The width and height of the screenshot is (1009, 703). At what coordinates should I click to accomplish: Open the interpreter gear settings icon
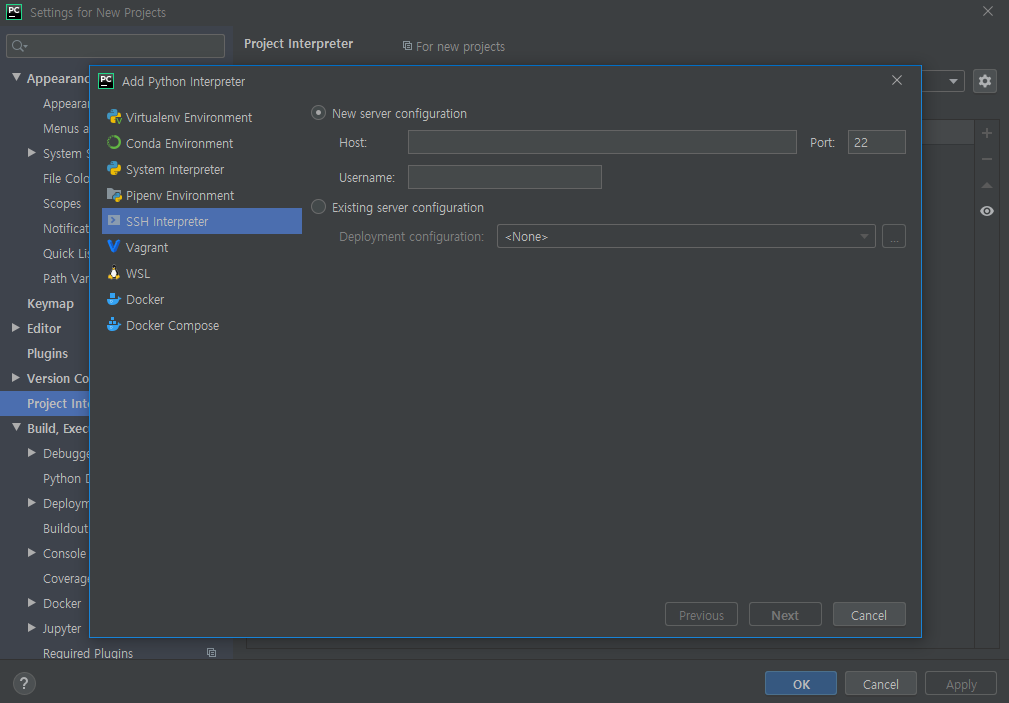pos(985,81)
